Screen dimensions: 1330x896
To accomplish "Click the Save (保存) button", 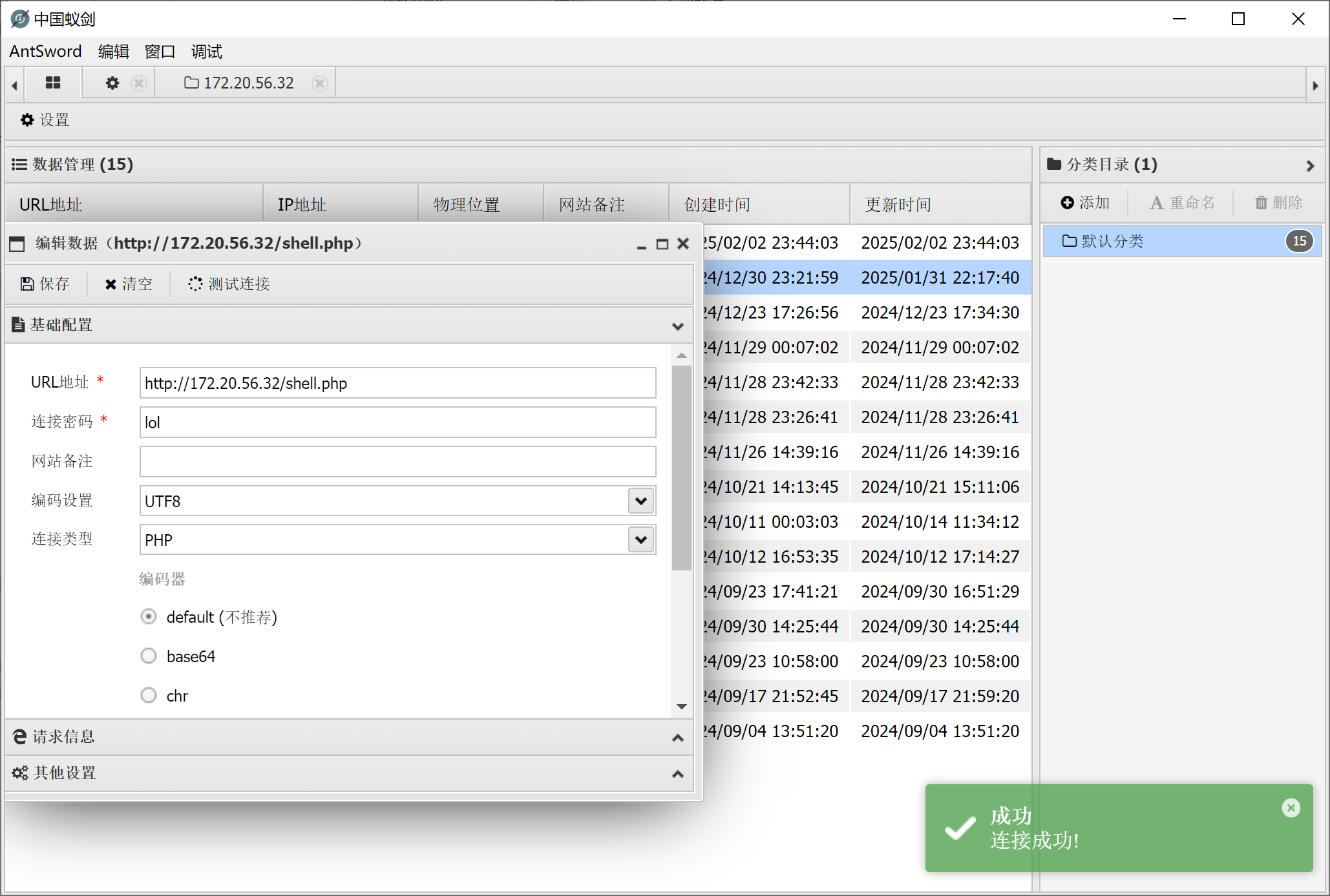I will (x=45, y=284).
